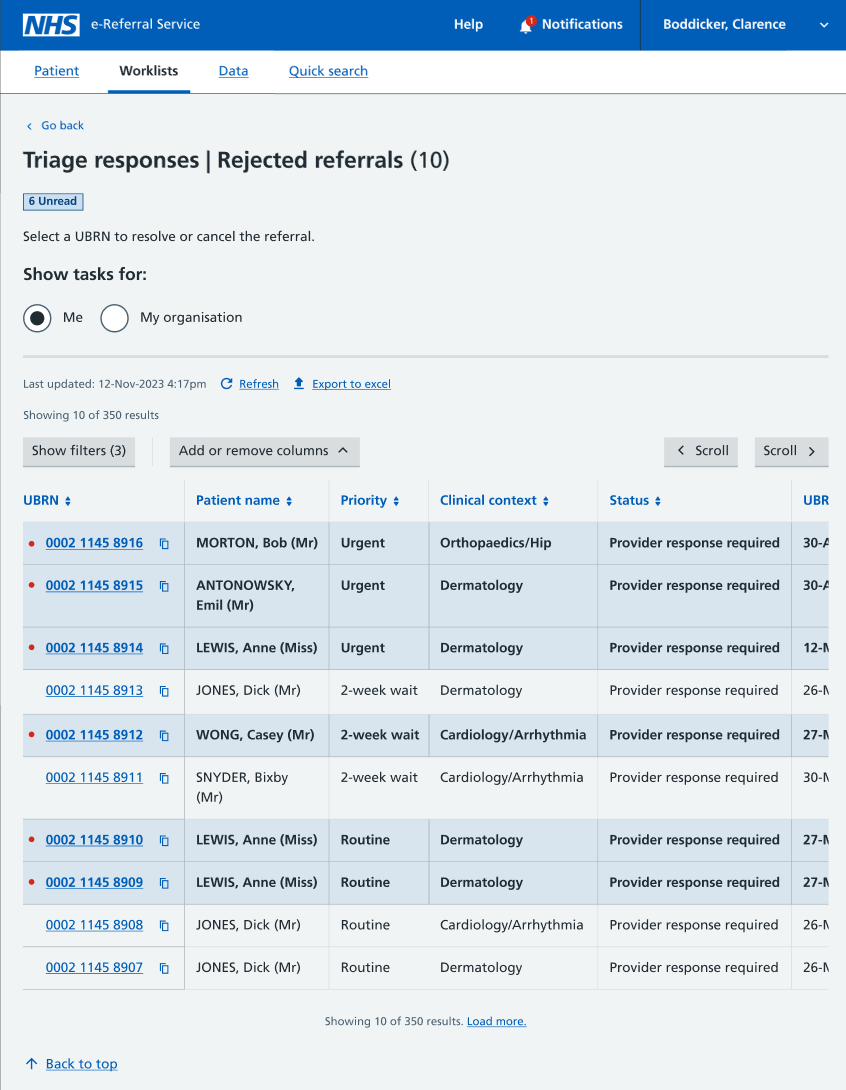This screenshot has width=846, height=1090.
Task: Open referral 0002 1145 8911
Action: (x=95, y=777)
